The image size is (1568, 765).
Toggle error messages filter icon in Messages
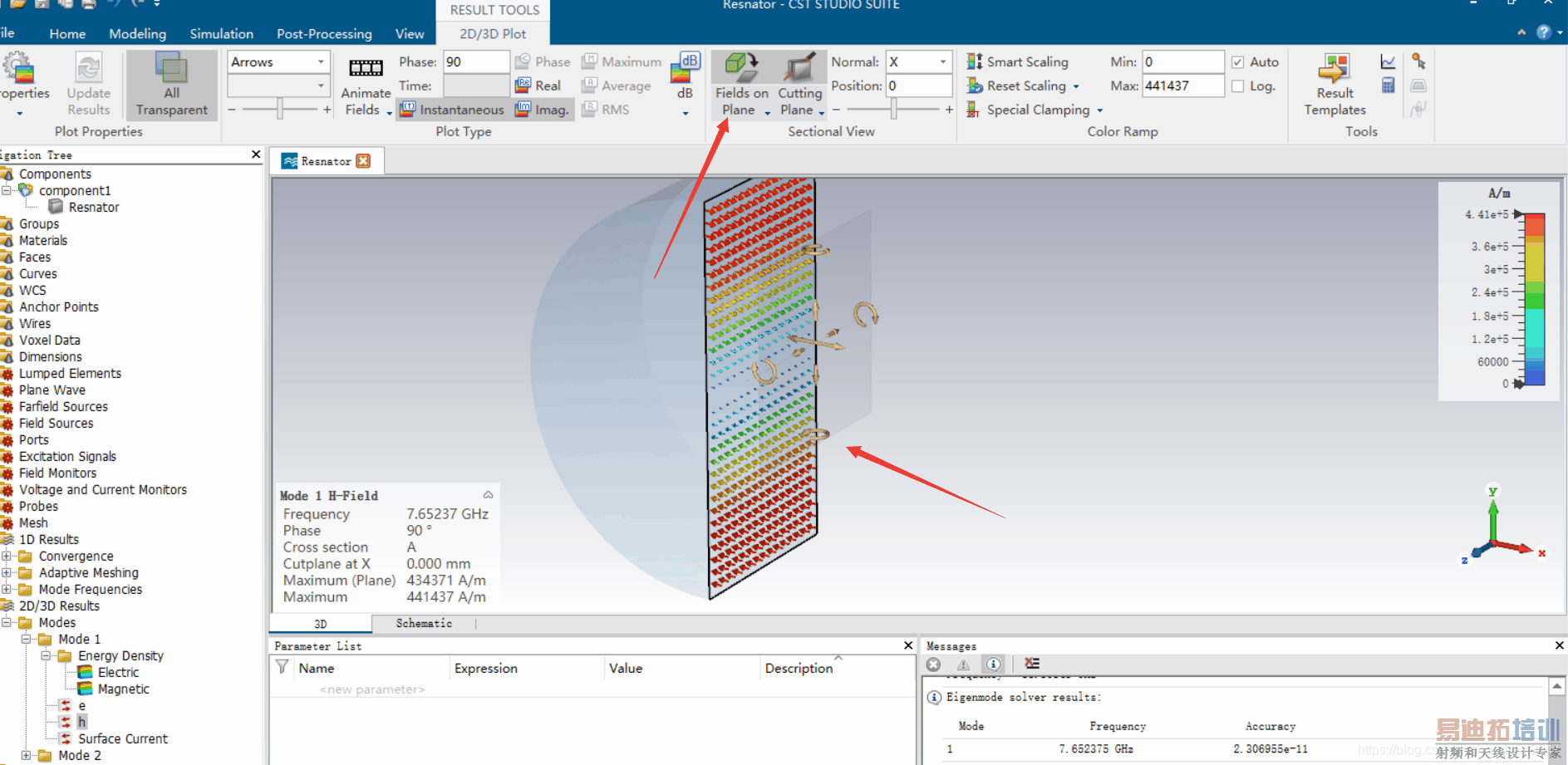(934, 664)
